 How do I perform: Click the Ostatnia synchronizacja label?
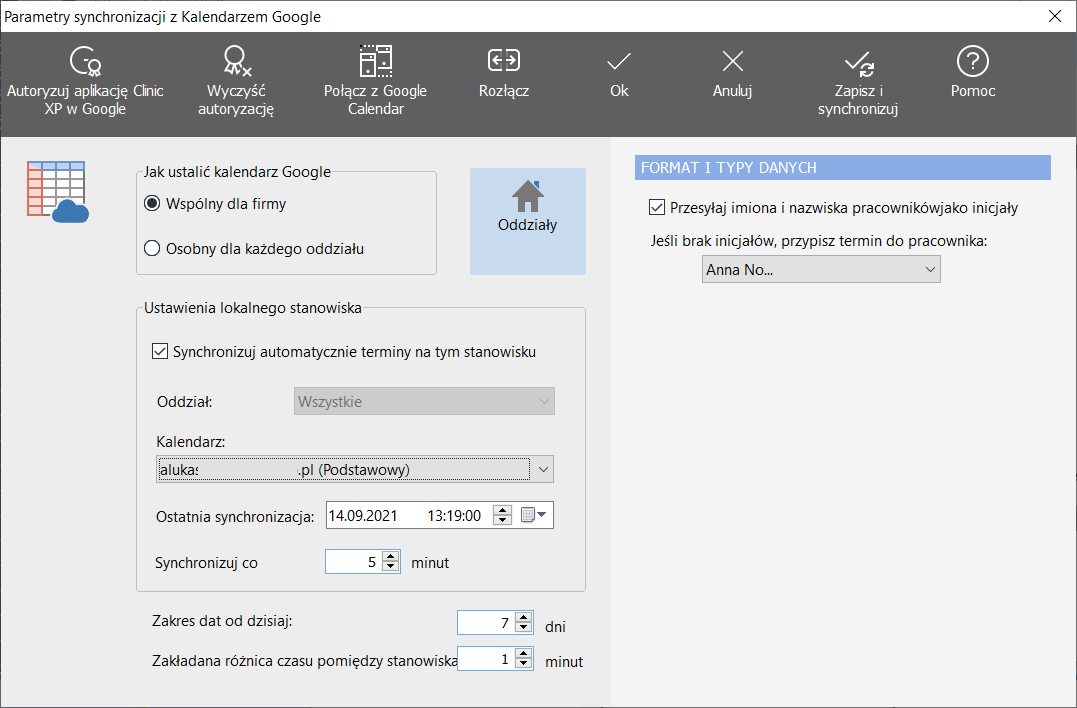point(235,516)
